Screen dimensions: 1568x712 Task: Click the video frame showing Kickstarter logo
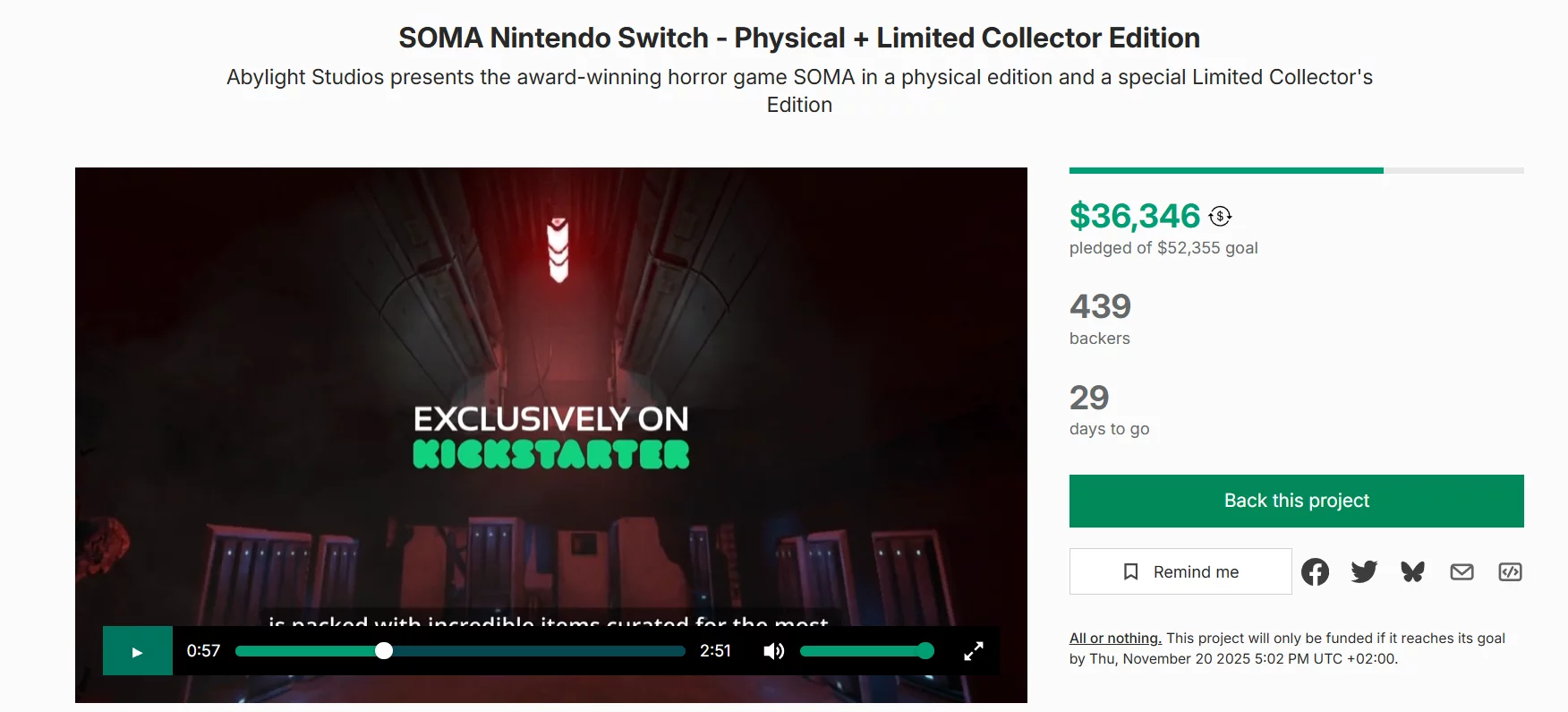point(551,439)
